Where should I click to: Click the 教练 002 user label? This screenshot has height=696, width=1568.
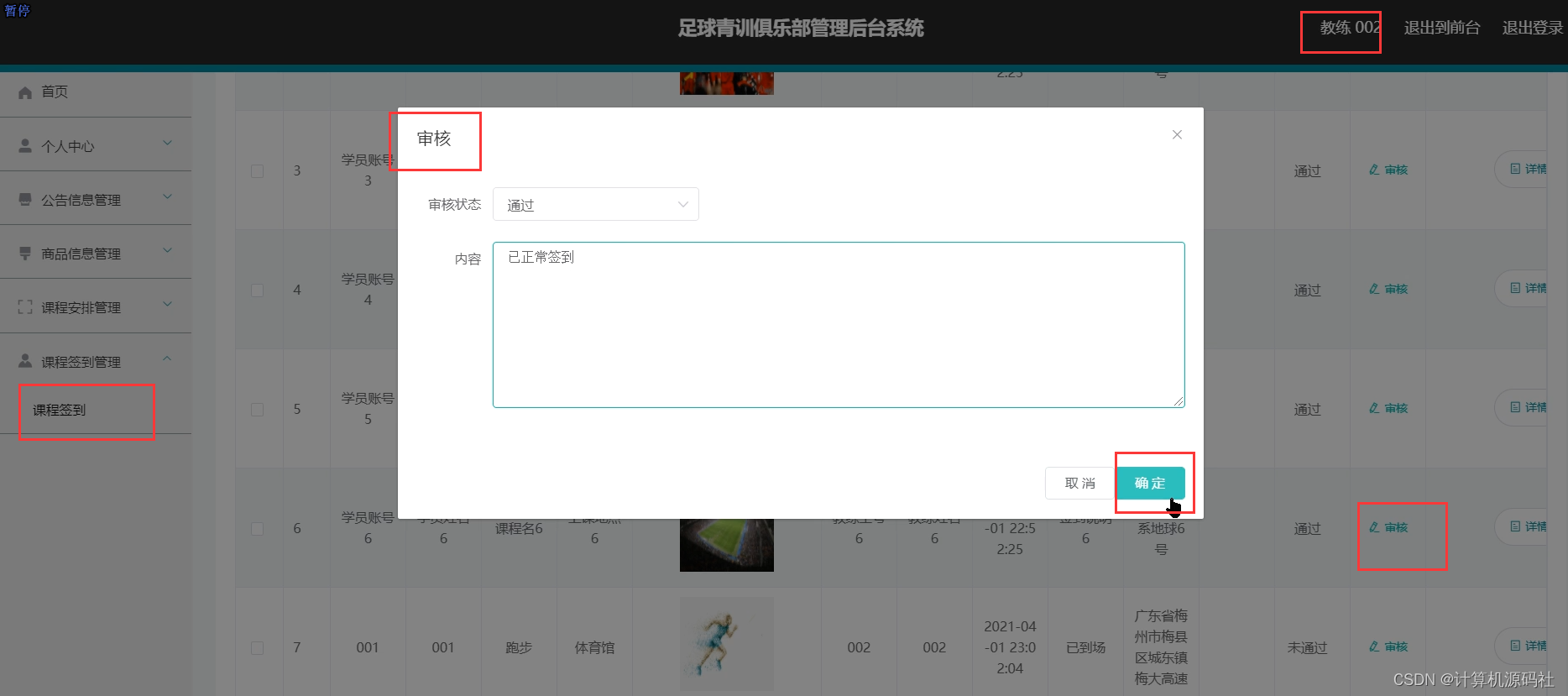[x=1350, y=28]
